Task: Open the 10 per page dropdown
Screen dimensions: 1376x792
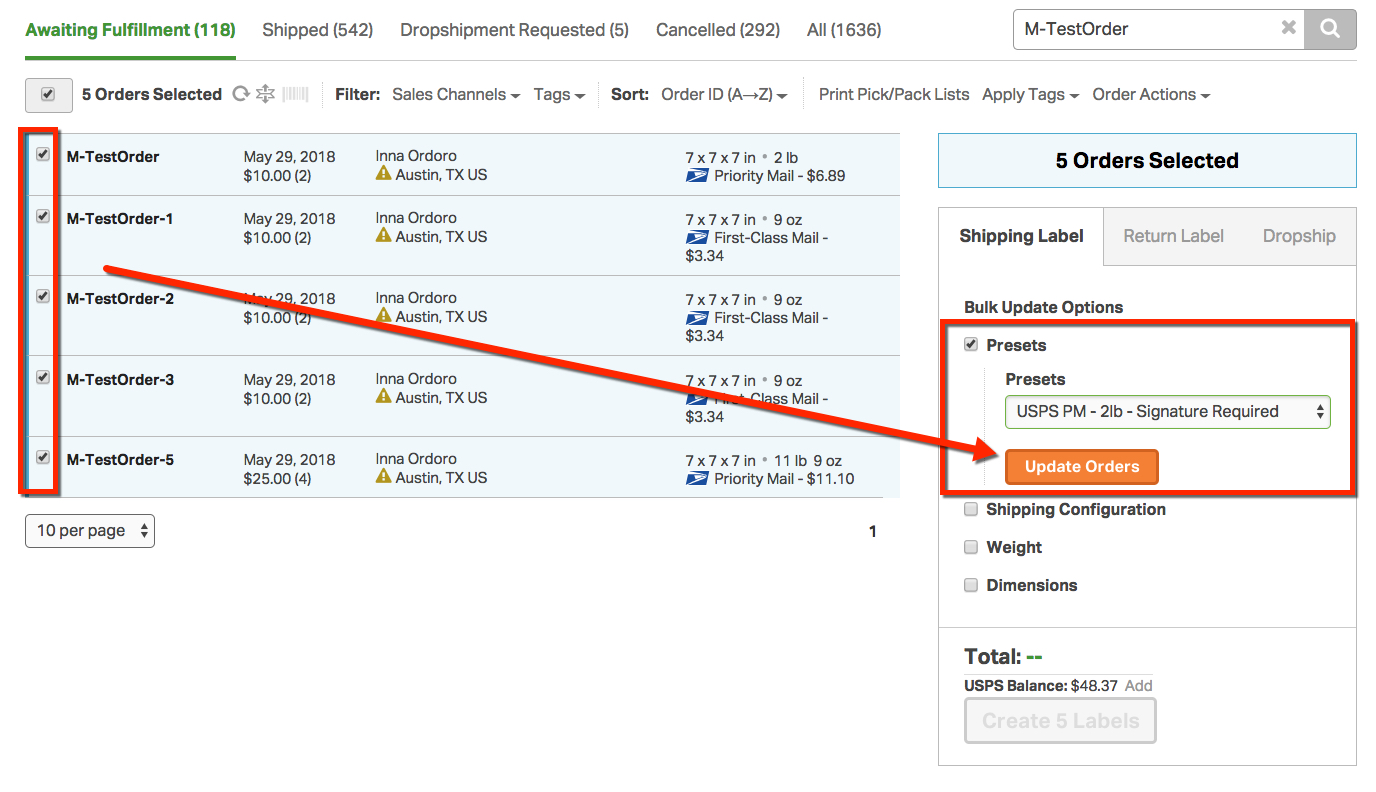Action: pyautogui.click(x=89, y=531)
